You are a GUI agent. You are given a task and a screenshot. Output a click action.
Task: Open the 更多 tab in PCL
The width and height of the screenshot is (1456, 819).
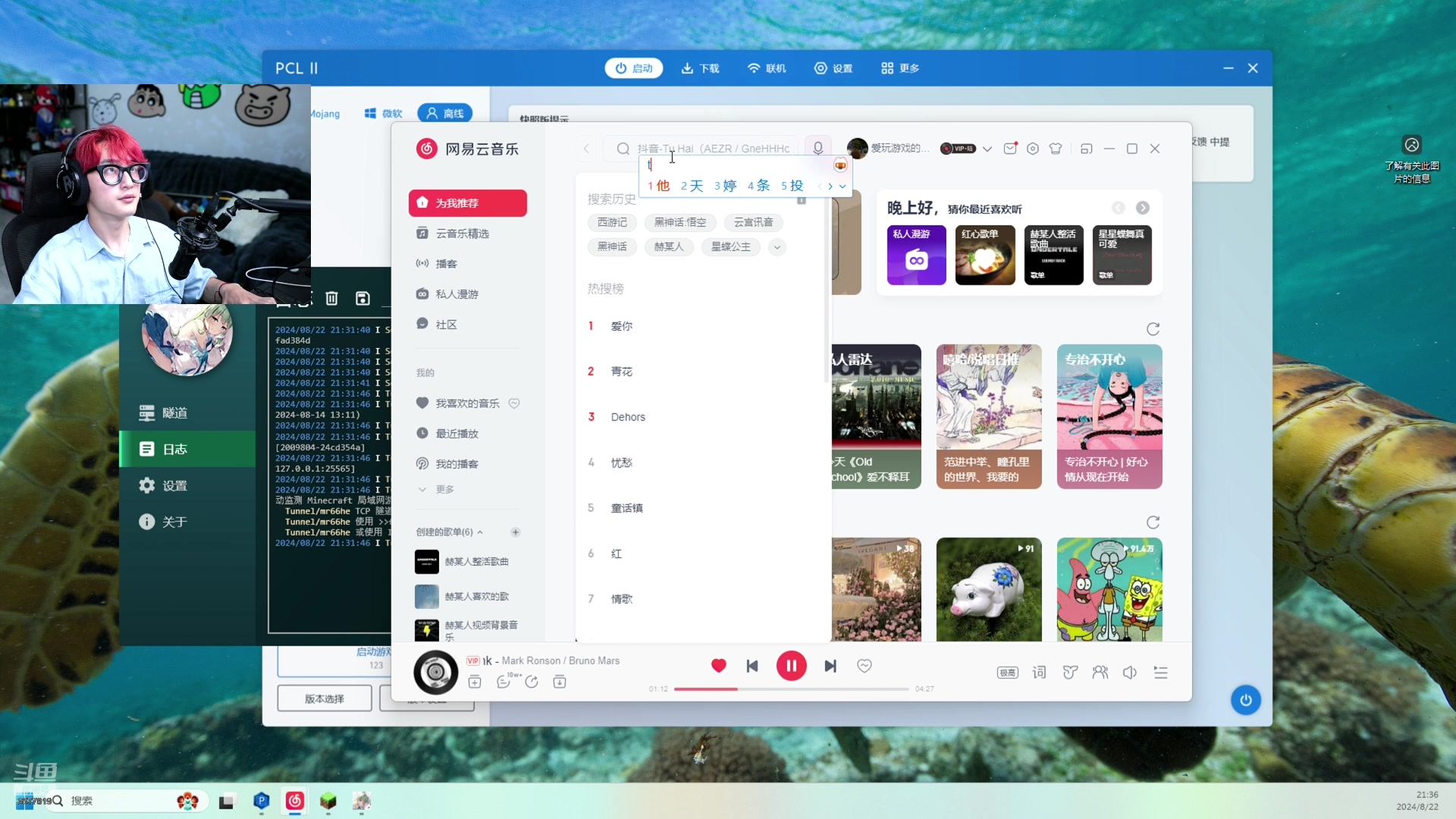tap(900, 68)
